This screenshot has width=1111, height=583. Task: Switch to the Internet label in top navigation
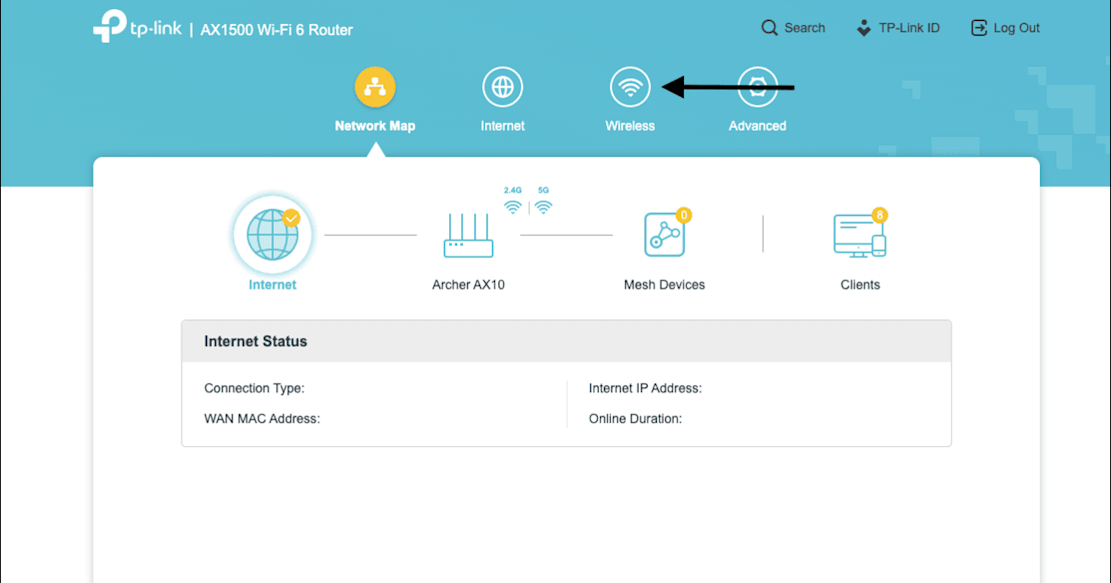coord(502,126)
